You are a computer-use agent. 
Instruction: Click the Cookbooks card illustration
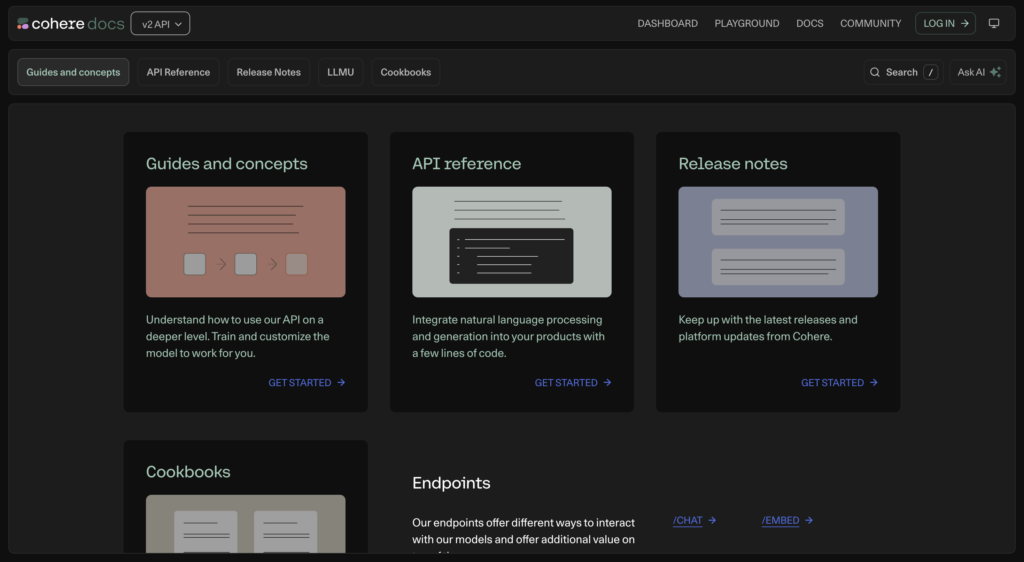[x=246, y=524]
